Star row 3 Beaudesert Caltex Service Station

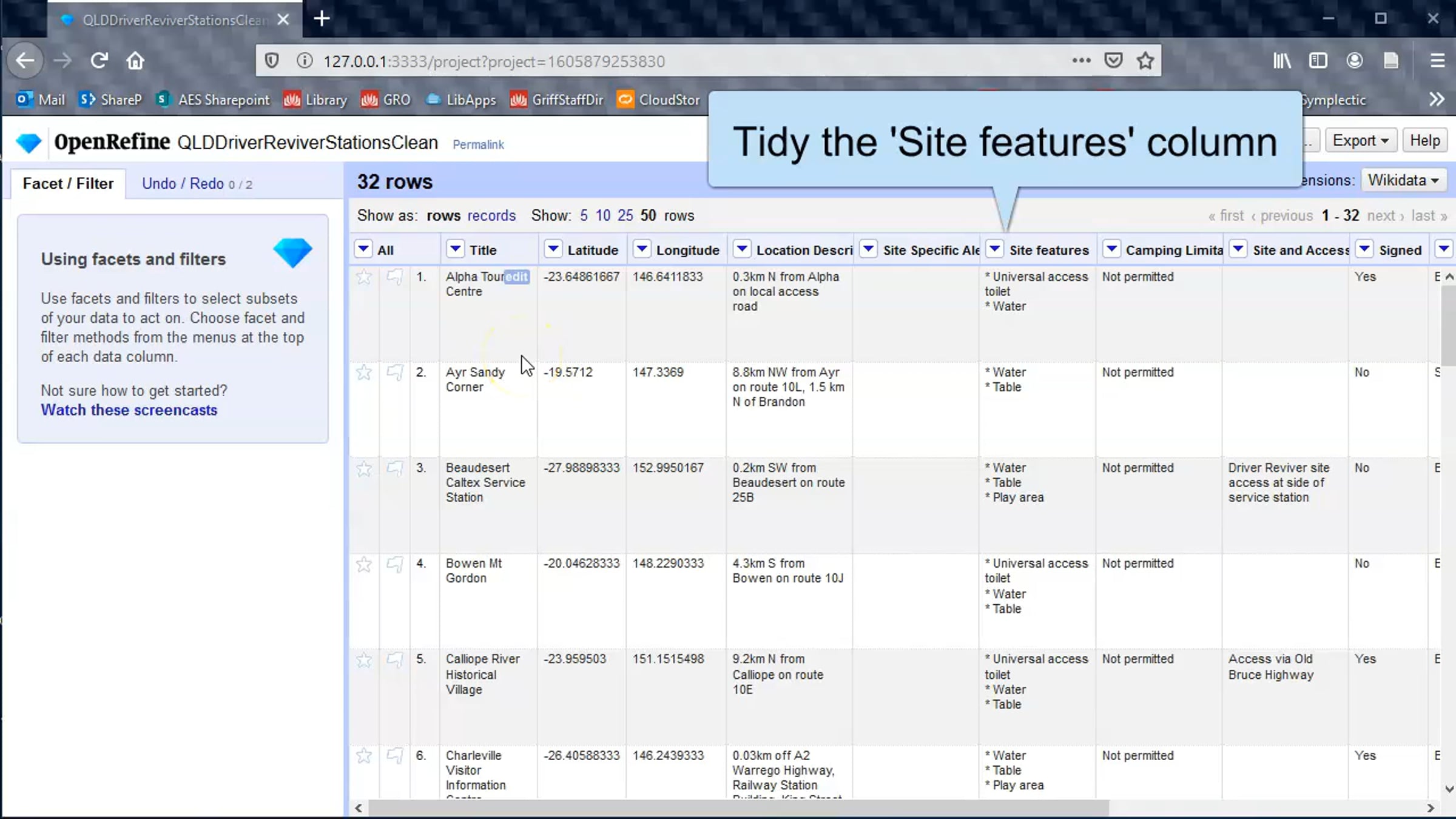click(364, 468)
